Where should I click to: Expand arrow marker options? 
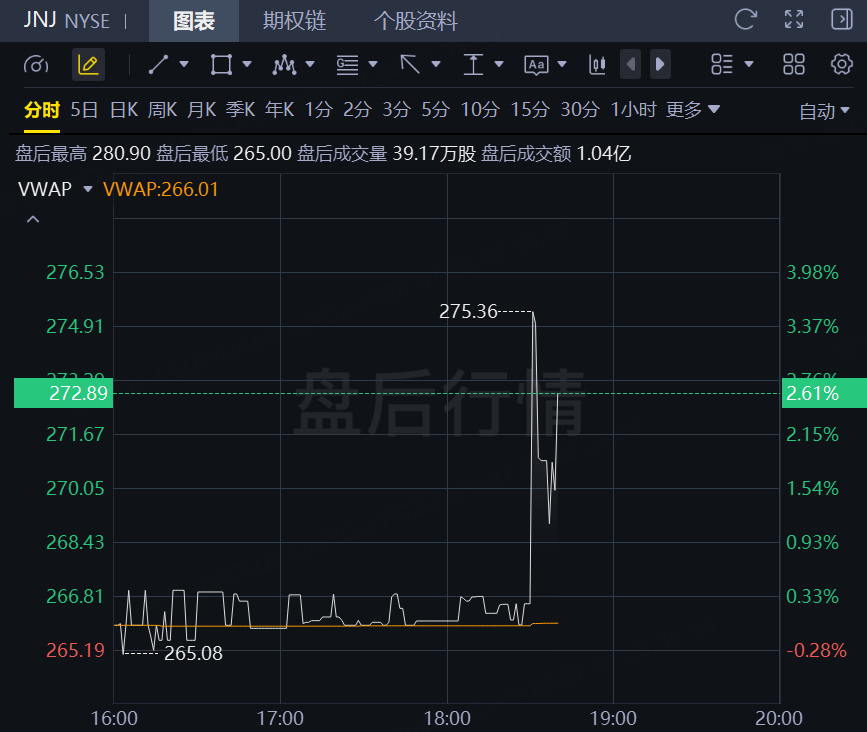click(436, 65)
